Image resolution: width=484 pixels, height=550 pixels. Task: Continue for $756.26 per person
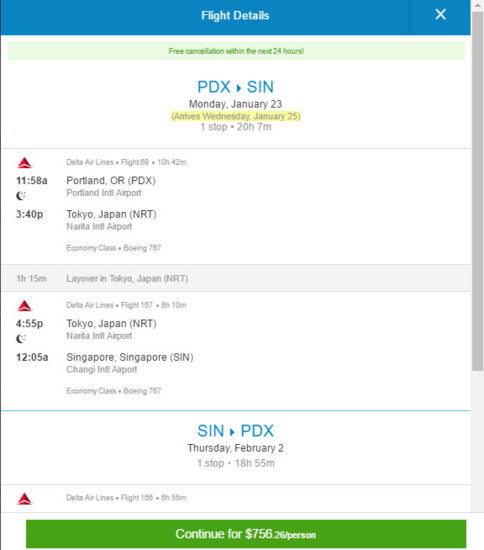(246, 534)
